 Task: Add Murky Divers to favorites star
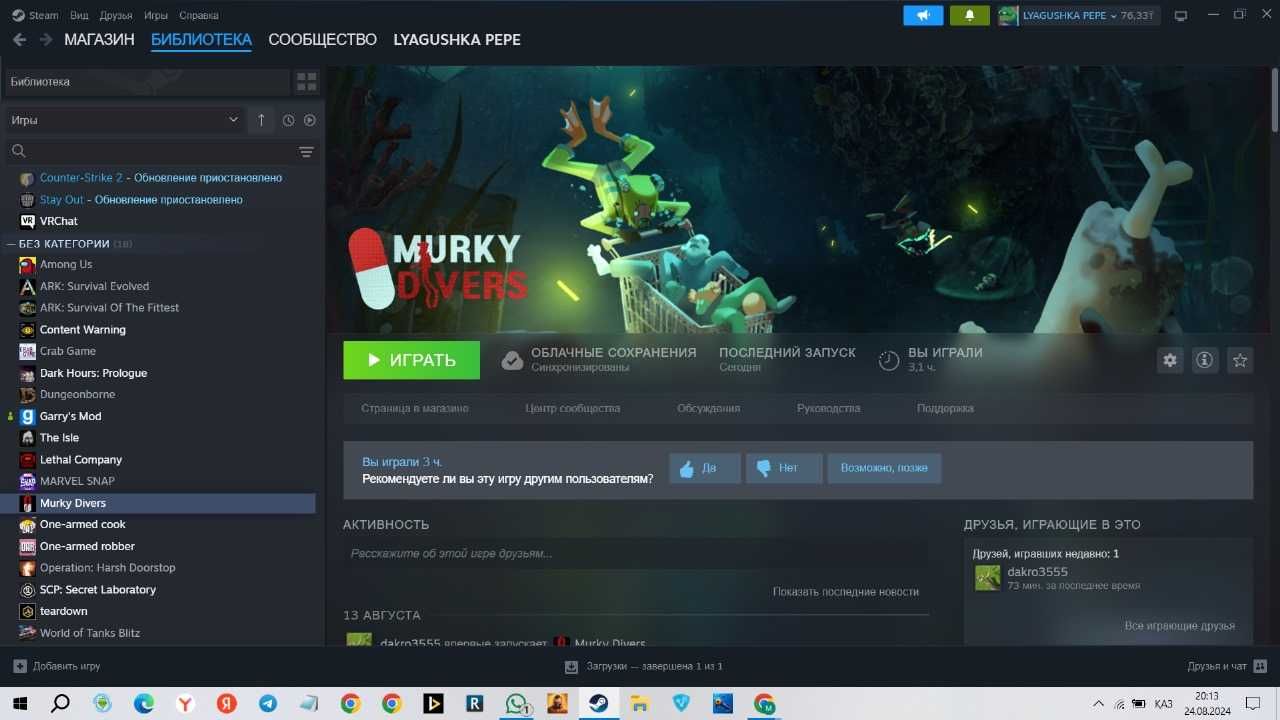coord(1240,360)
